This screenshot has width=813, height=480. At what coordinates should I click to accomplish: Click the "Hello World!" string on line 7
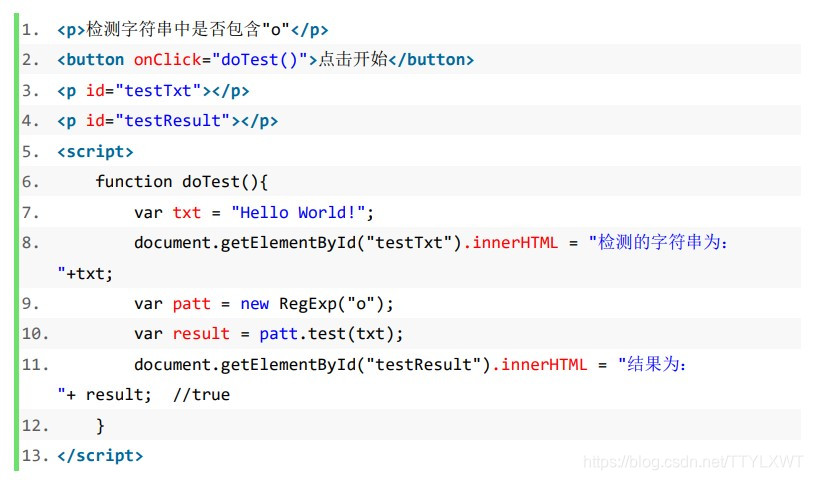(x=298, y=213)
